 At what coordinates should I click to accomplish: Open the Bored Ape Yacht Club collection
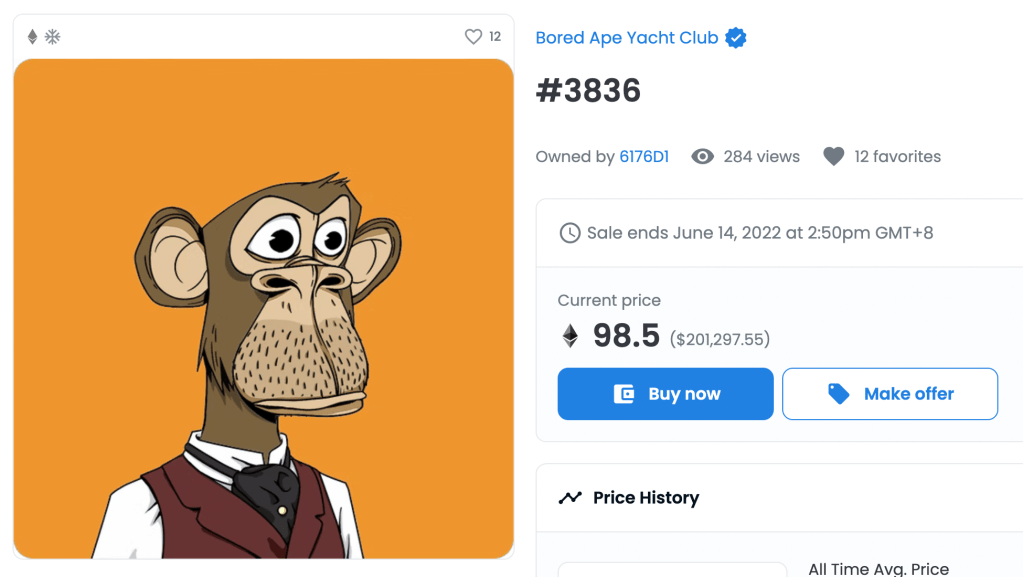point(627,38)
